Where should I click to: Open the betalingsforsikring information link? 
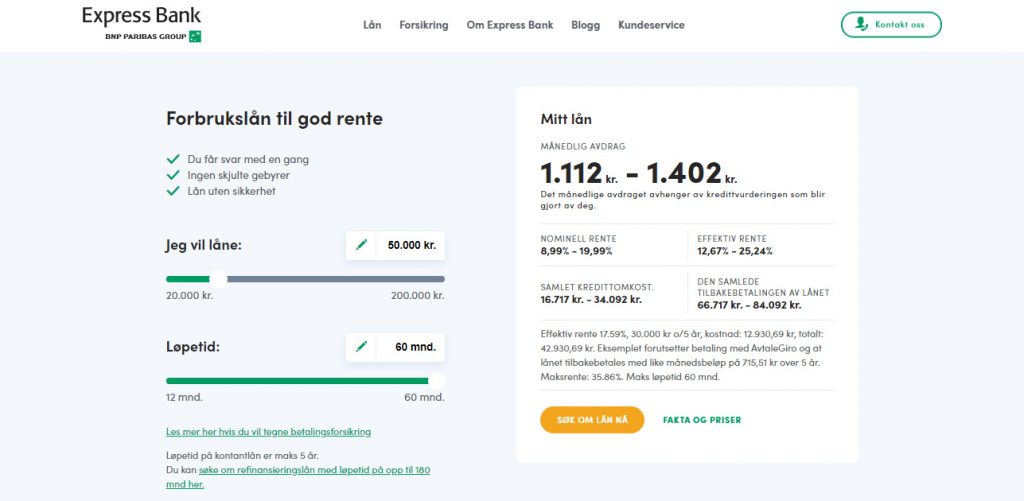pos(268,432)
